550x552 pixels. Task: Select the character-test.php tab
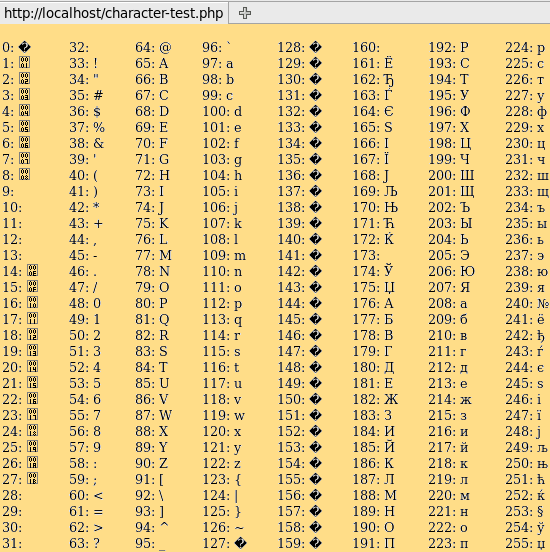coord(114,13)
